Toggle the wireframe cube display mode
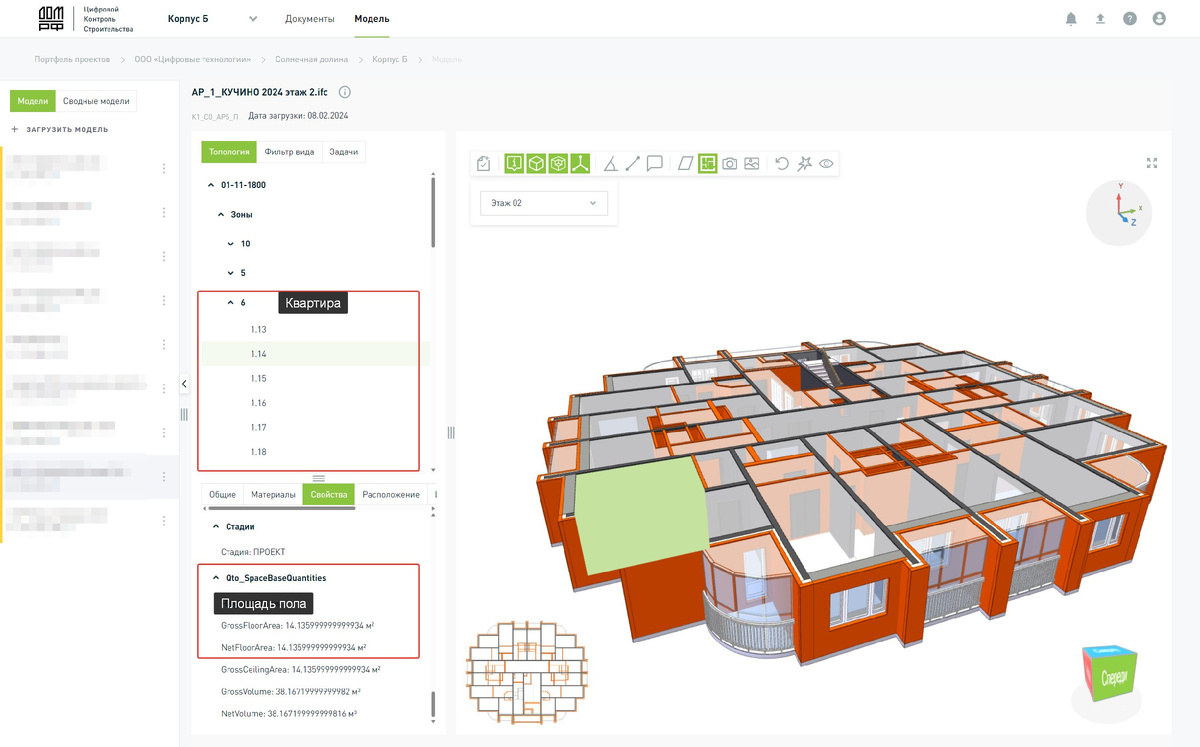This screenshot has height=747, width=1200. point(558,164)
